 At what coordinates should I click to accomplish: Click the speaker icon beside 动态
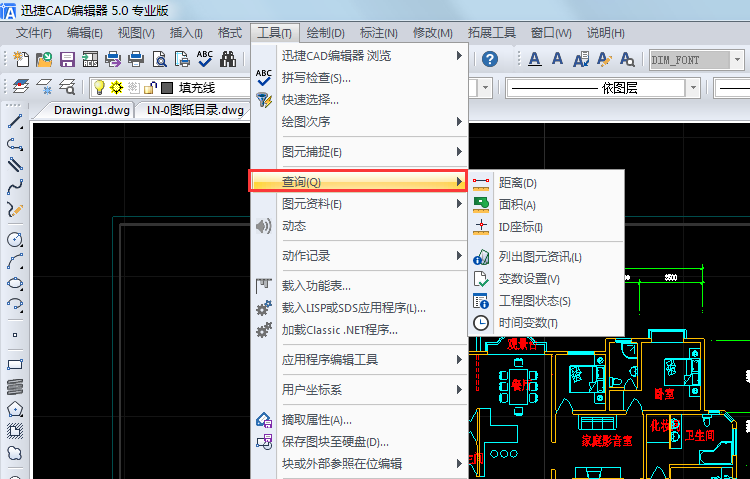pyautogui.click(x=264, y=226)
